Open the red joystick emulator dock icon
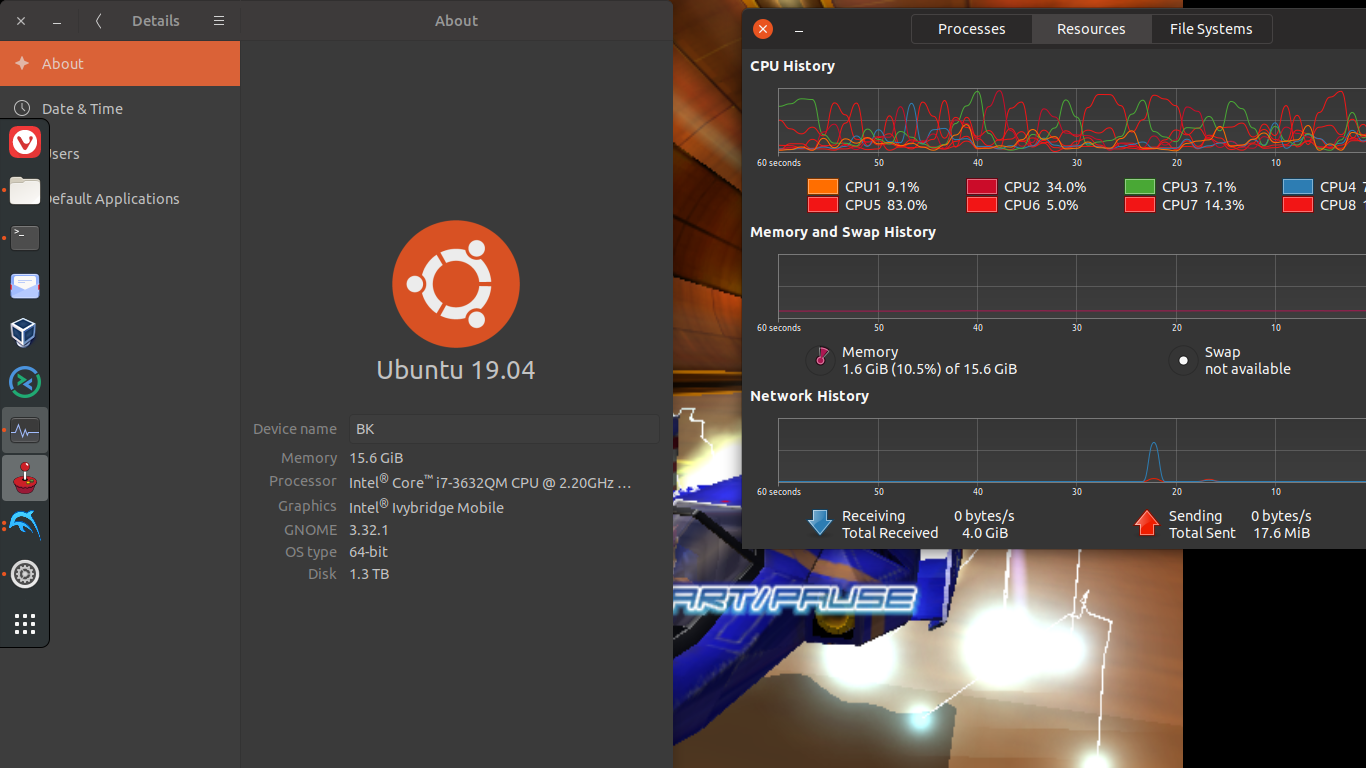 click(25, 478)
